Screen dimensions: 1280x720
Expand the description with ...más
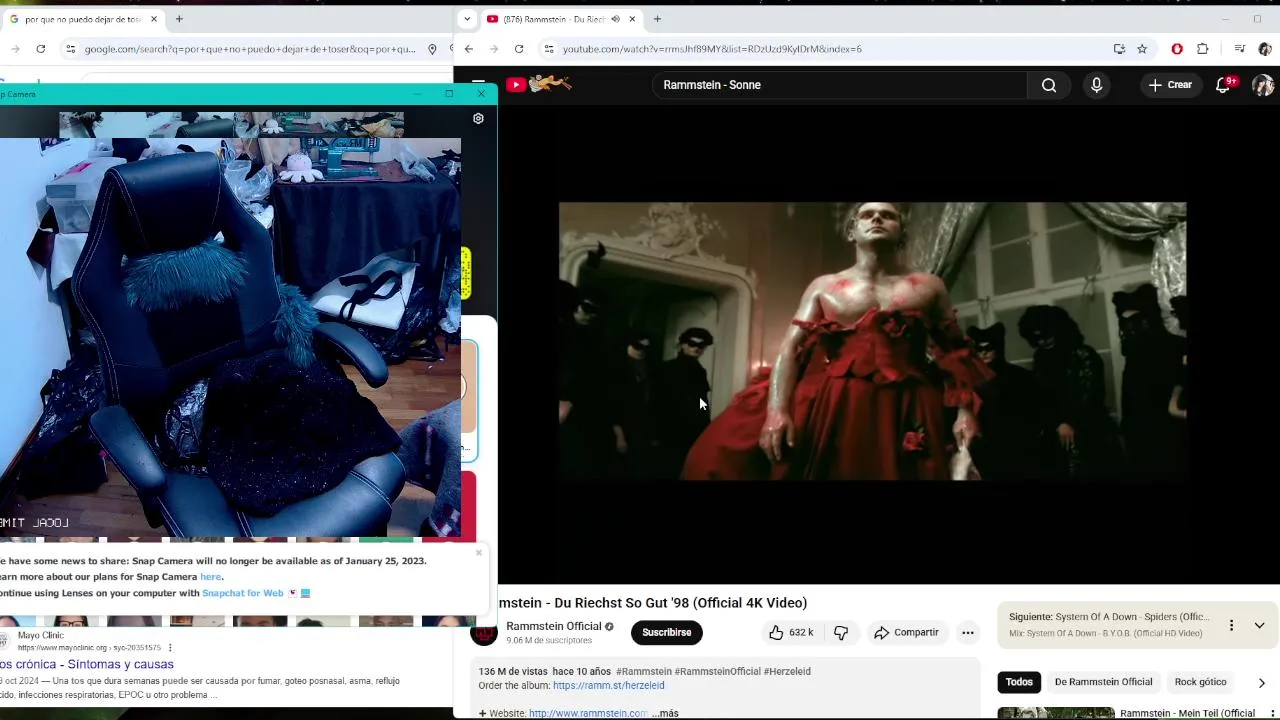click(665, 713)
